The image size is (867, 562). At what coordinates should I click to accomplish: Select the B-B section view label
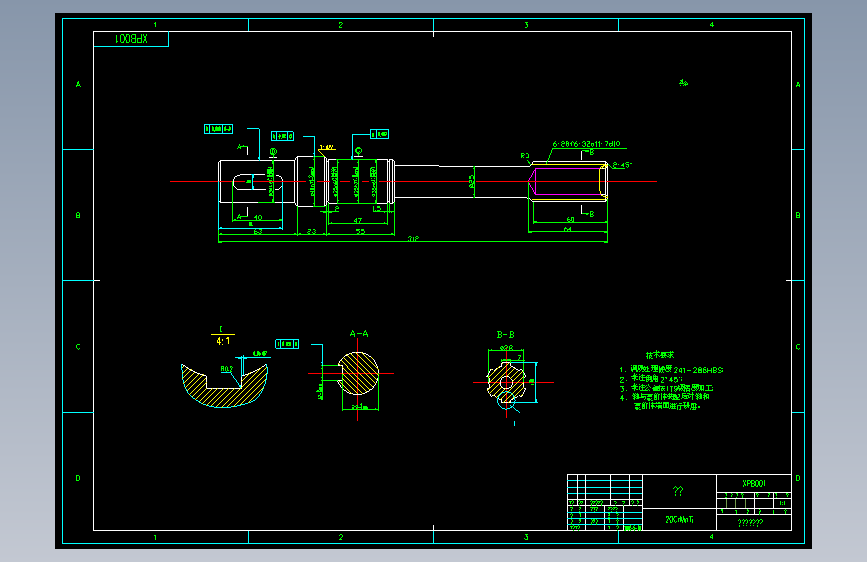[x=505, y=335]
